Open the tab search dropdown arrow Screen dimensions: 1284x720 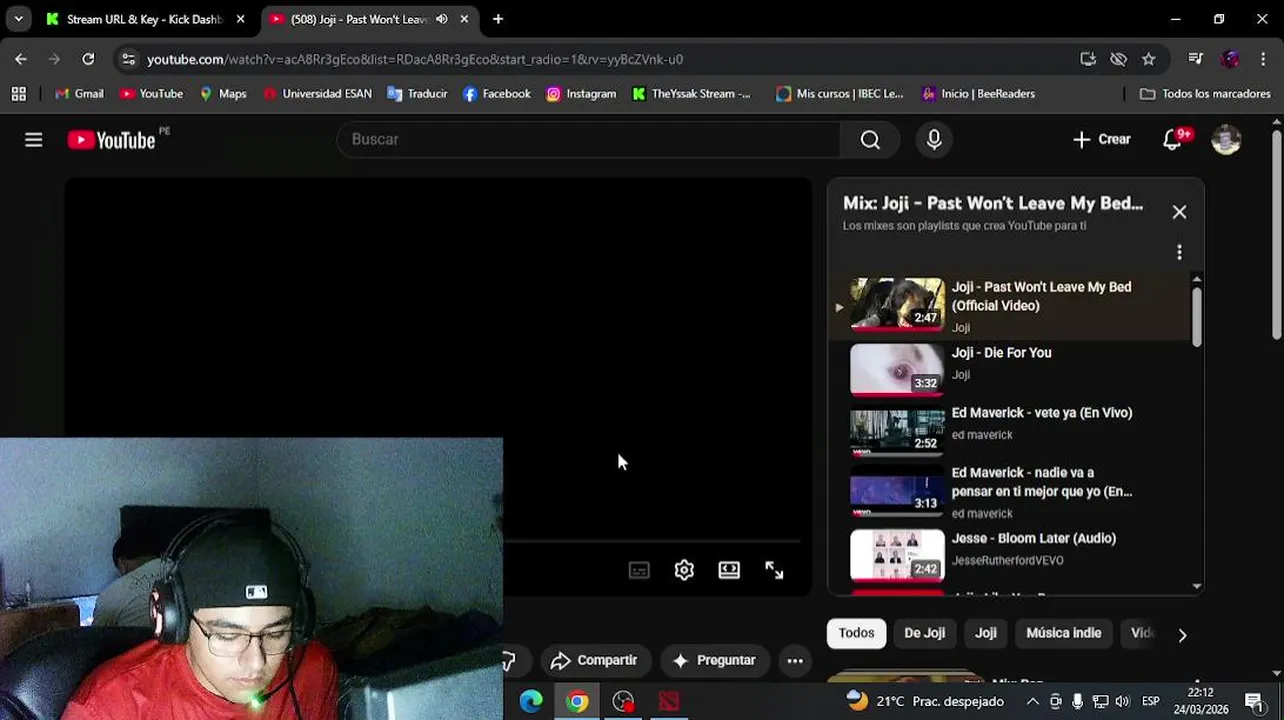point(18,19)
